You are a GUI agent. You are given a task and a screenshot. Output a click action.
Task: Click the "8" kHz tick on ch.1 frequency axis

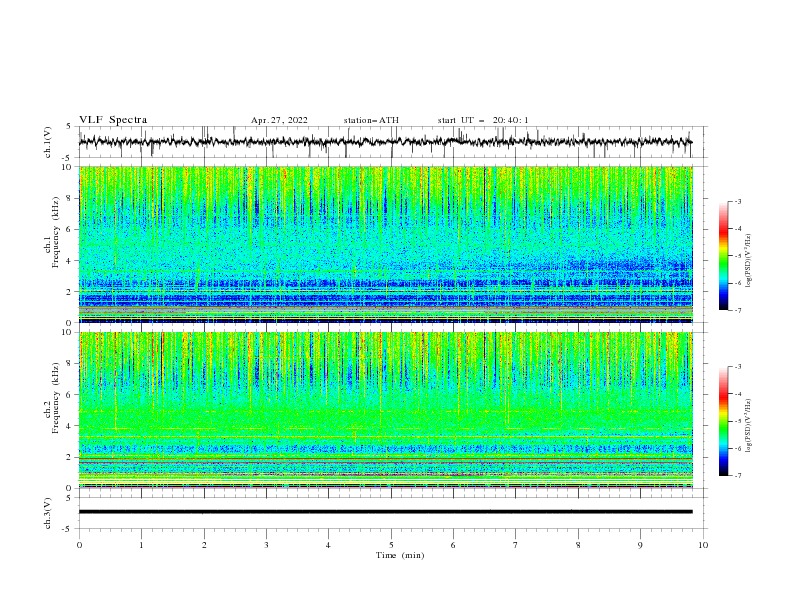tap(71, 198)
